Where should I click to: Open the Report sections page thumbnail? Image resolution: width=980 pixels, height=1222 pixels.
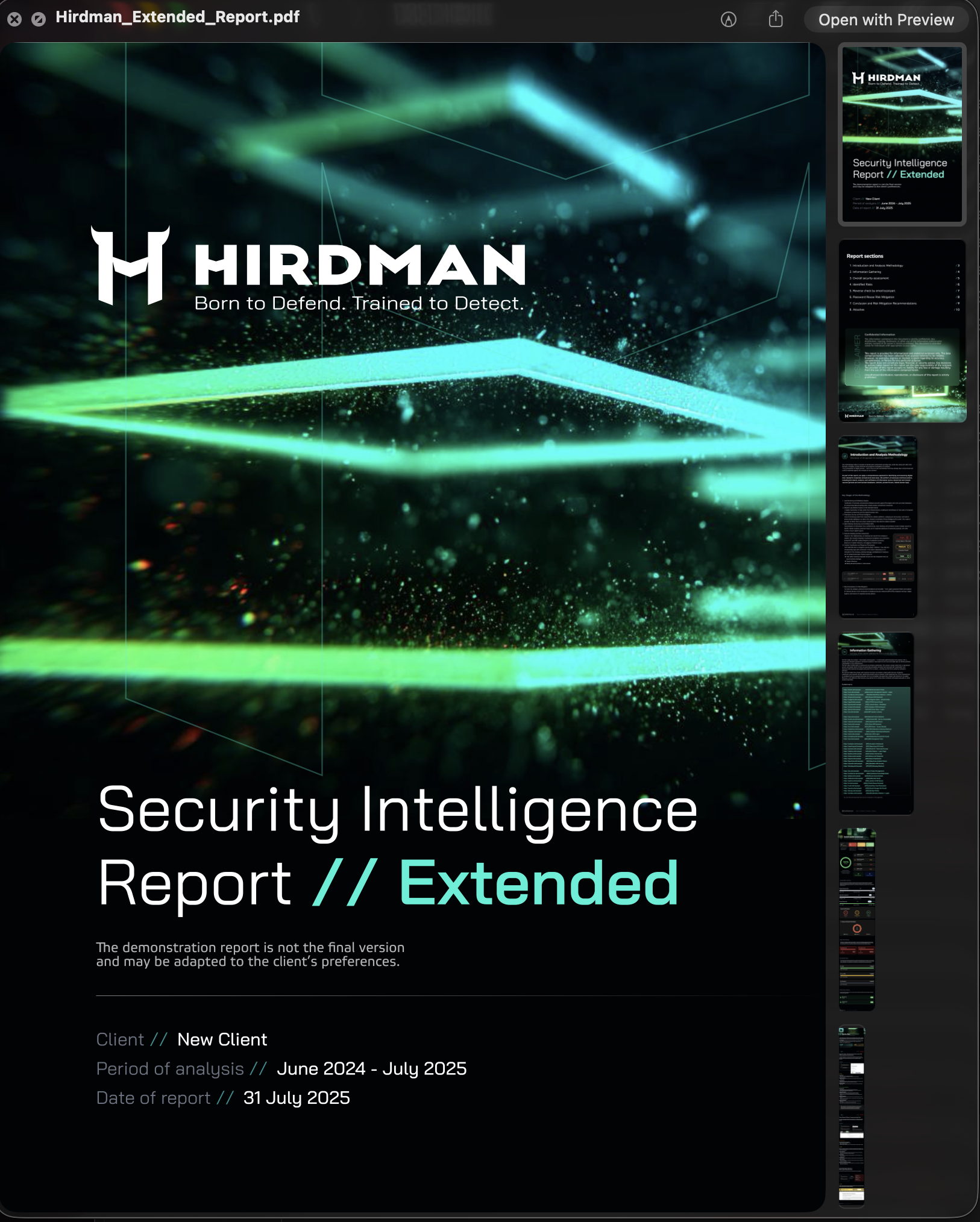902,328
